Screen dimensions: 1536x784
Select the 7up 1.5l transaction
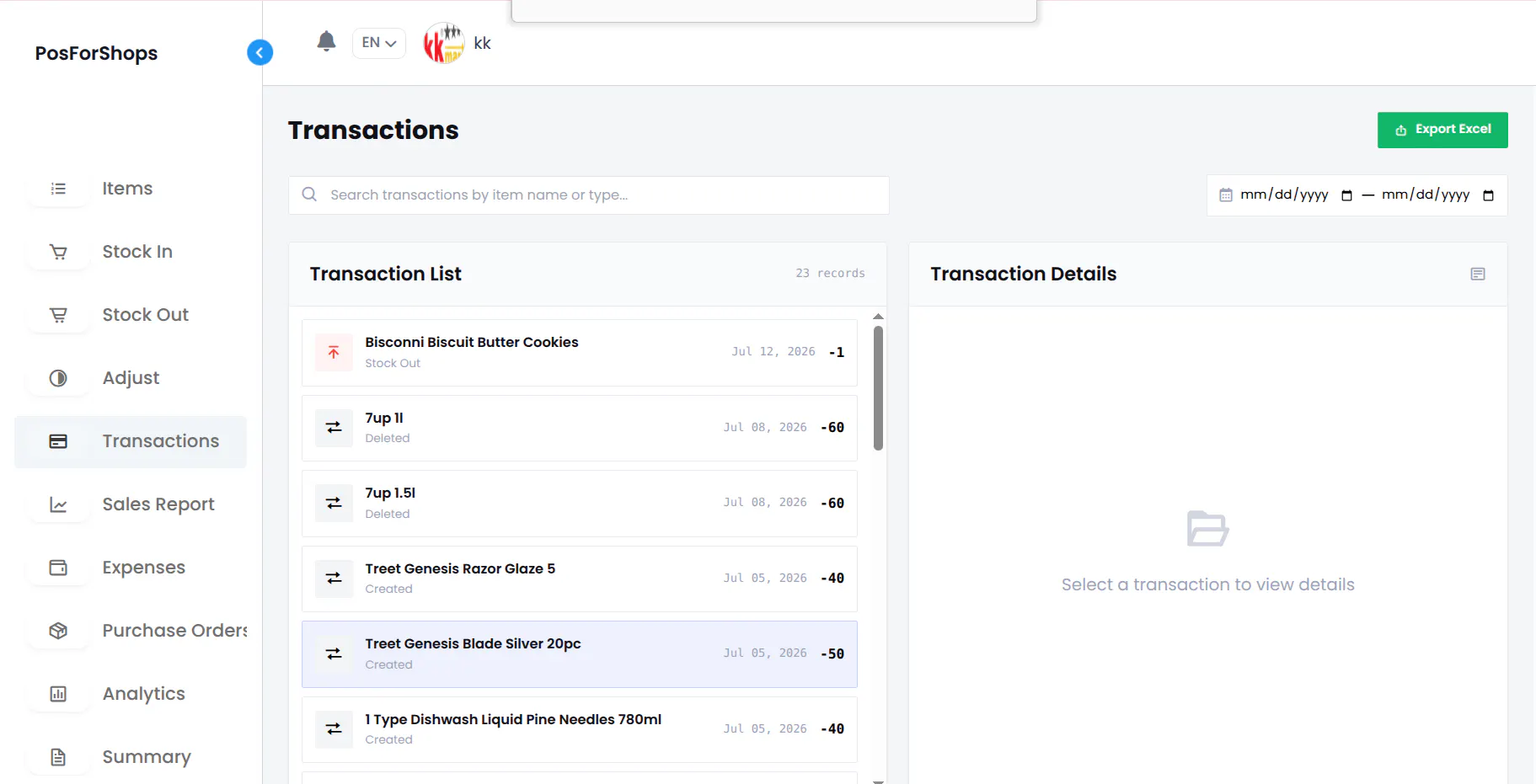[x=580, y=504]
